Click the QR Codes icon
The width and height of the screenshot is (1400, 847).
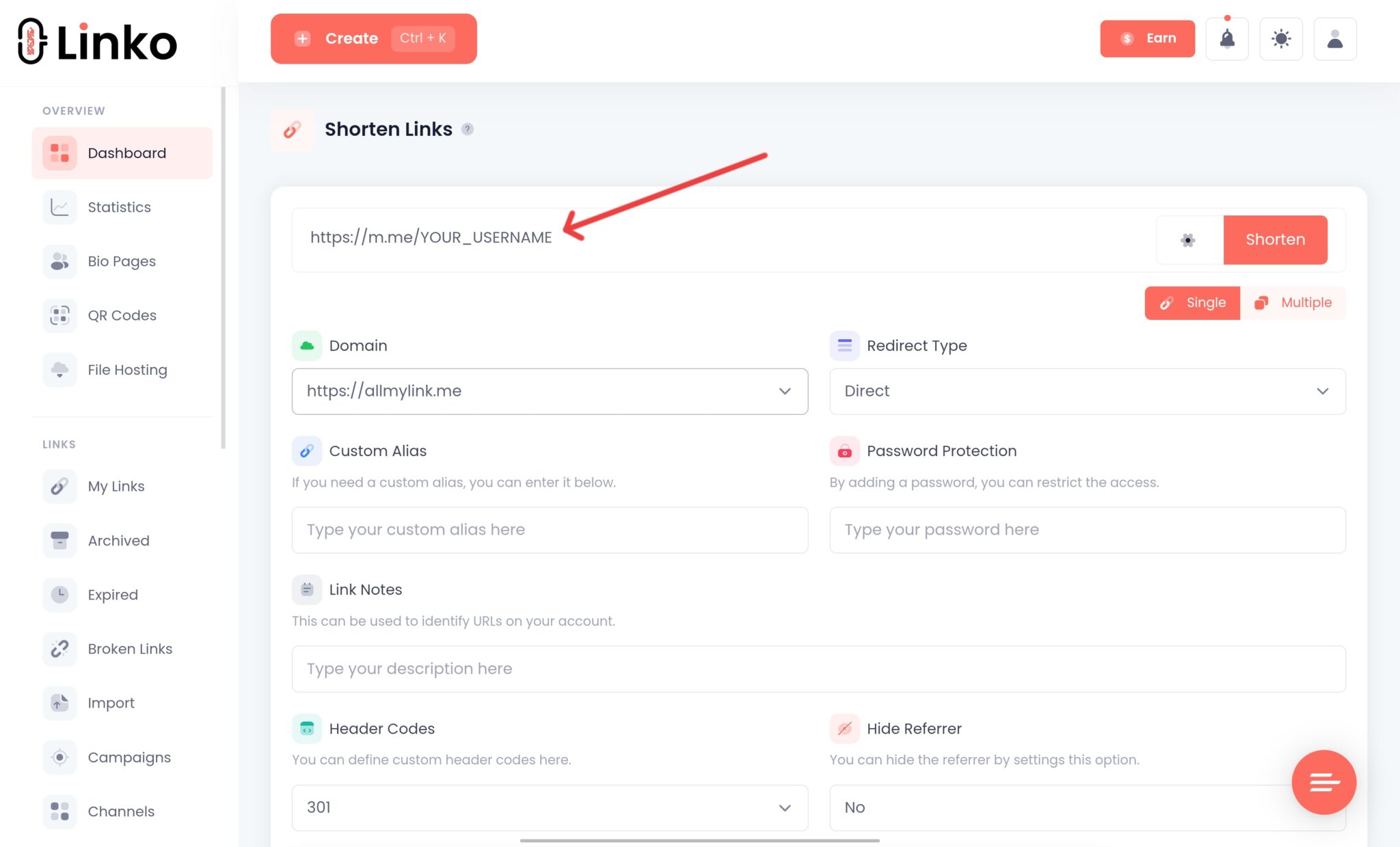pyautogui.click(x=59, y=315)
